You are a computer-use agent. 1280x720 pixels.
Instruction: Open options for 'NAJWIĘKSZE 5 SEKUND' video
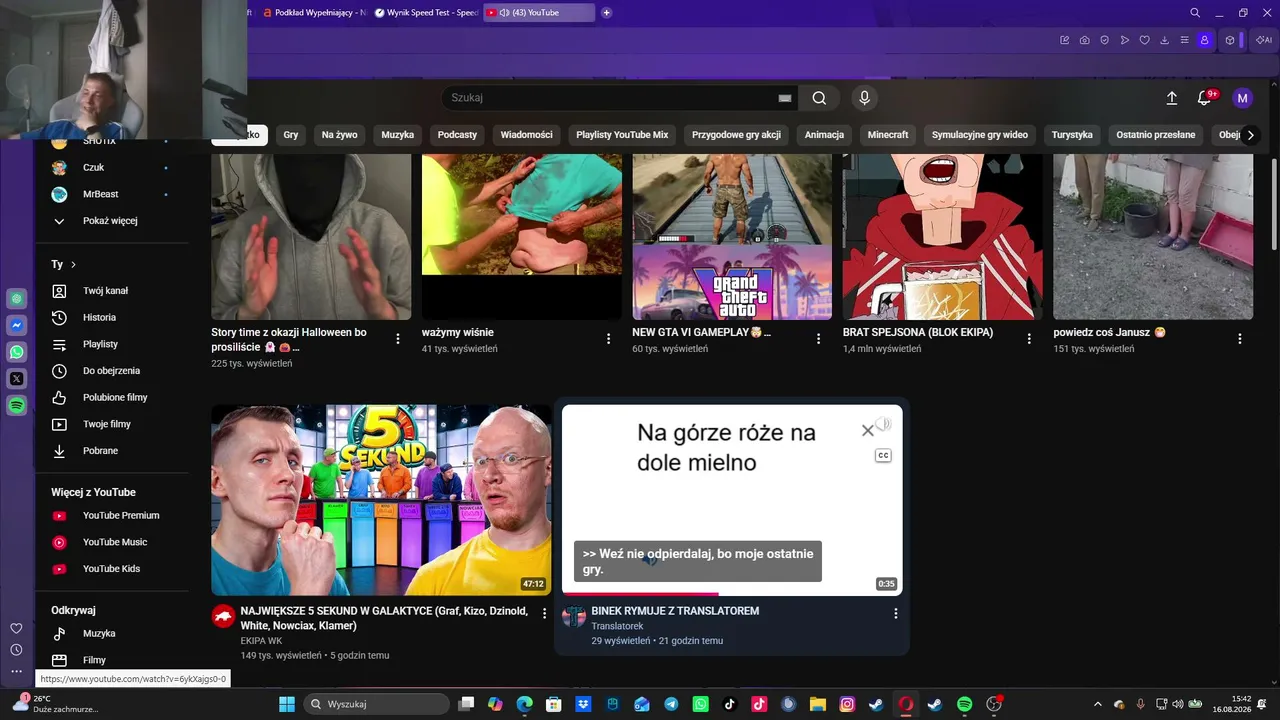tap(545, 613)
